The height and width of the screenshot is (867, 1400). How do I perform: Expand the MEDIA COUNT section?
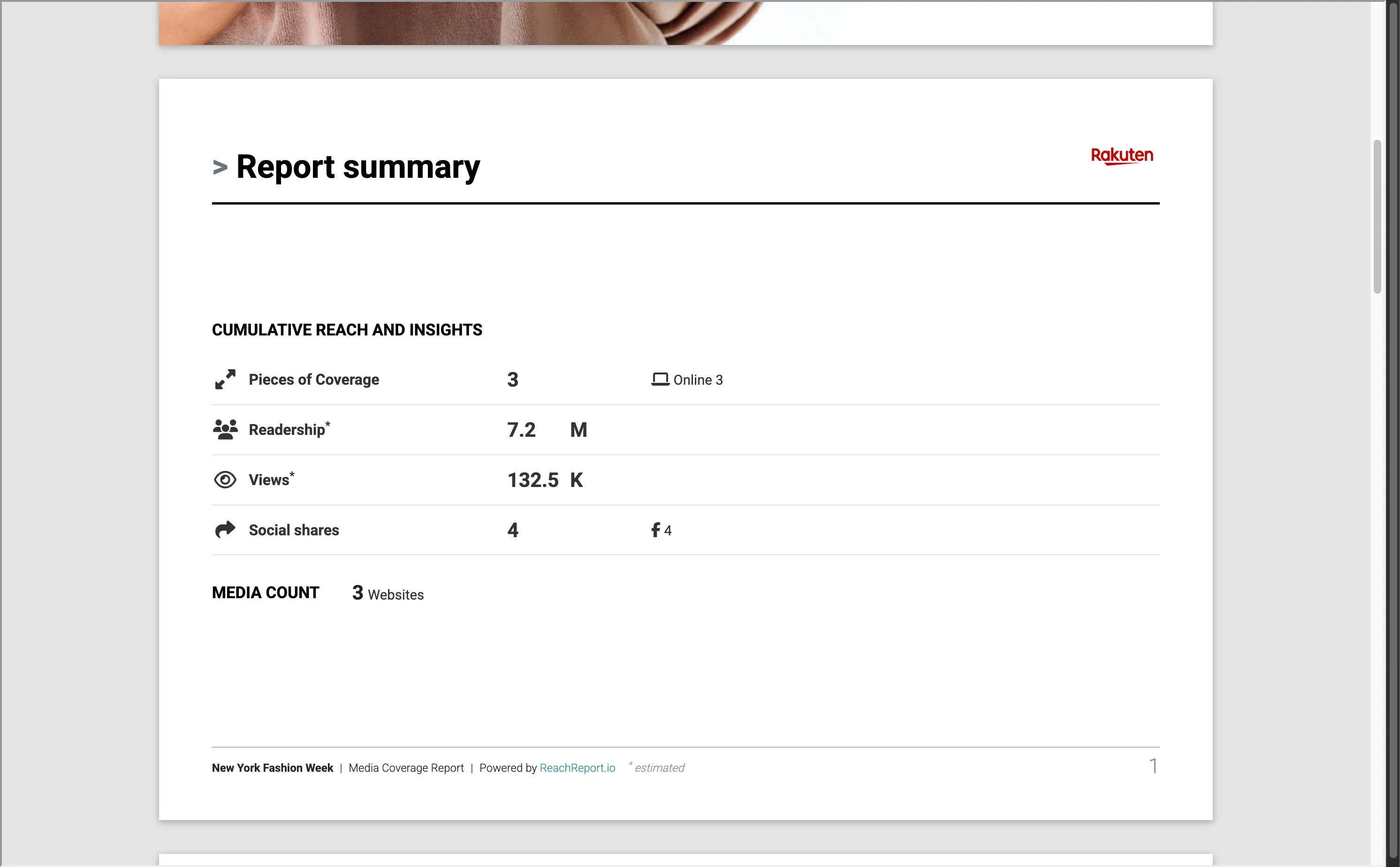coord(266,593)
